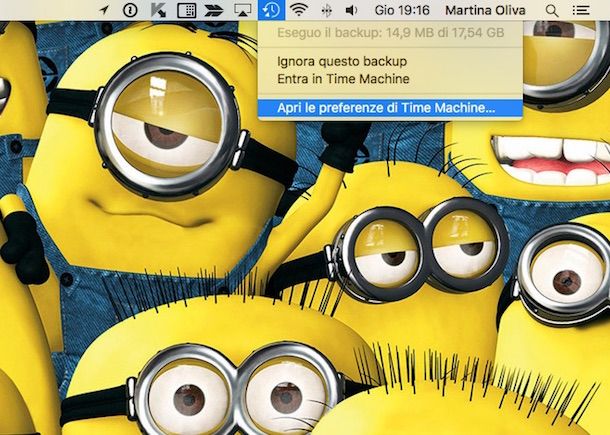Open Spotlight search magnifier

[x=552, y=11]
